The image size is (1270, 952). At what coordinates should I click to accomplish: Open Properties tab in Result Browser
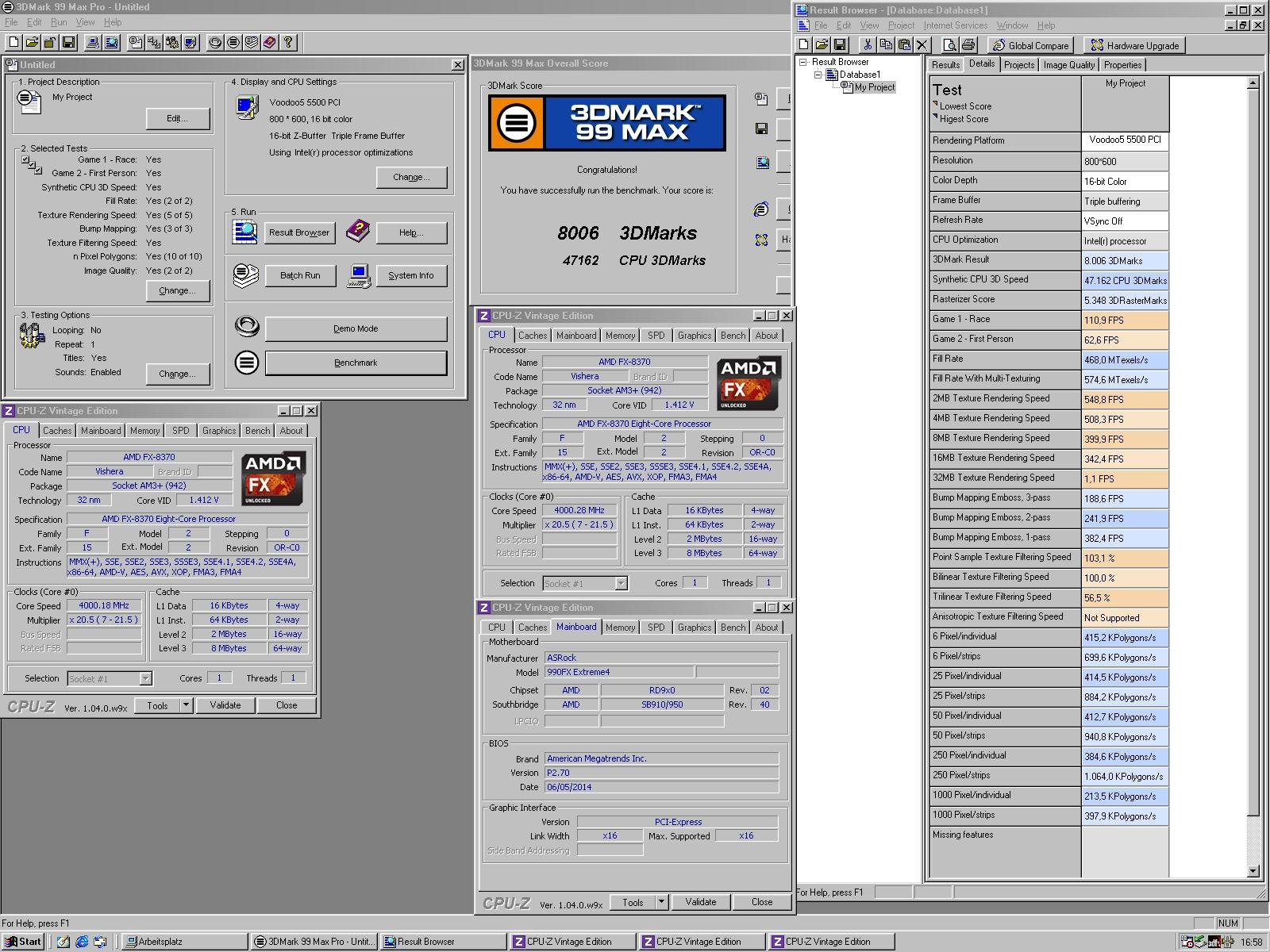click(1122, 65)
